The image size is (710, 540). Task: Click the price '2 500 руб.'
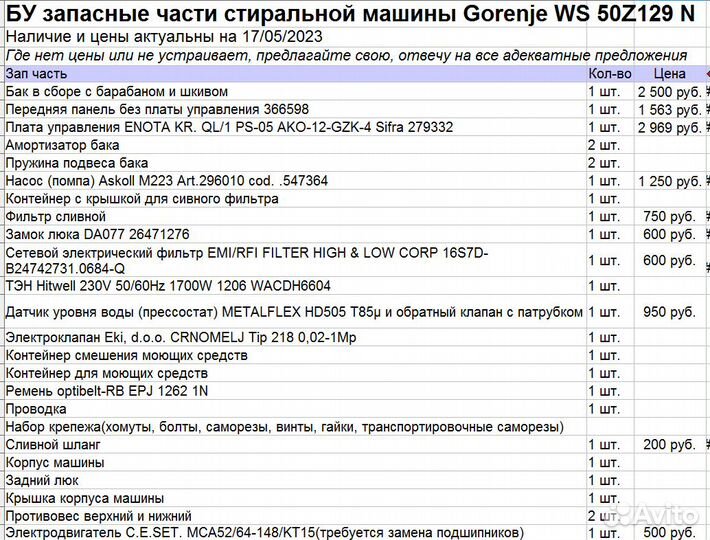(669, 92)
